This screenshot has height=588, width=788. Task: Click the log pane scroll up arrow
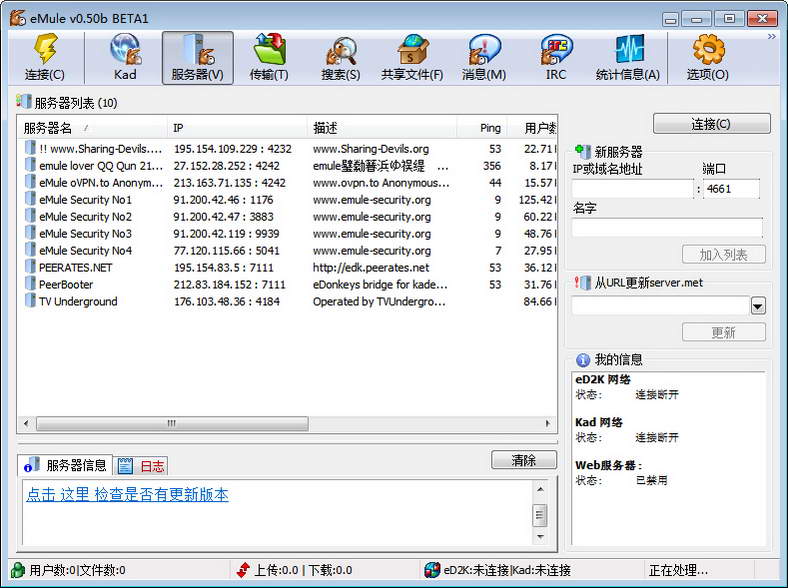[x=540, y=489]
